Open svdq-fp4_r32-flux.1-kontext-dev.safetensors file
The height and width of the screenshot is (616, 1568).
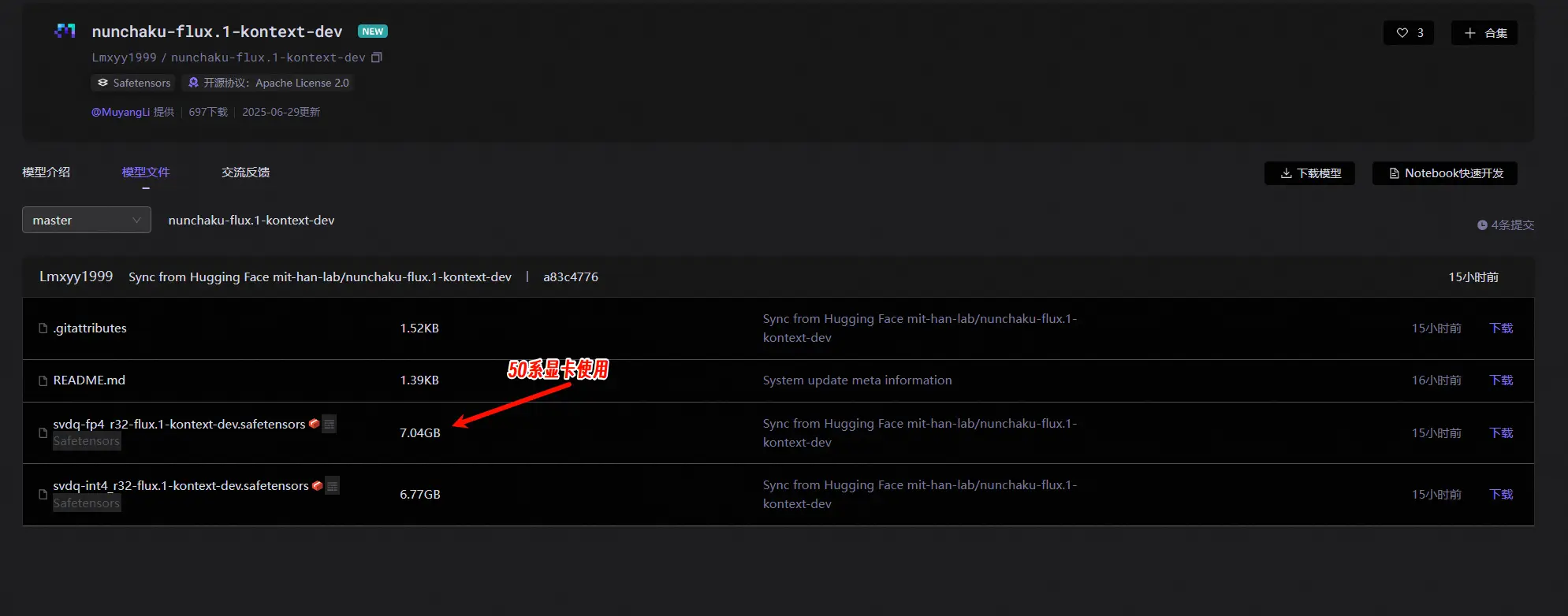(x=179, y=425)
